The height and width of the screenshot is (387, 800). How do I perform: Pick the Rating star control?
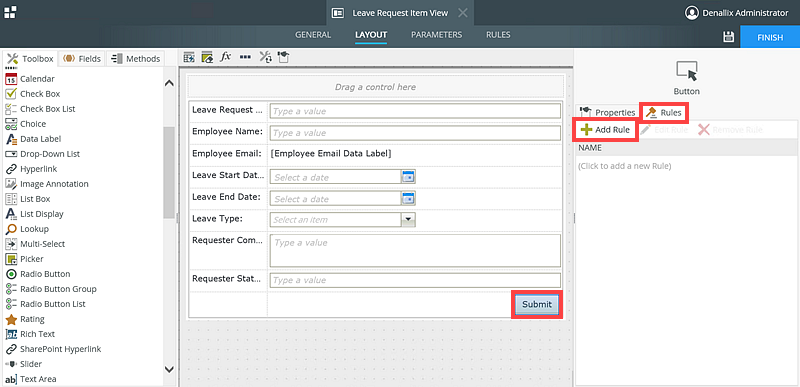25,319
